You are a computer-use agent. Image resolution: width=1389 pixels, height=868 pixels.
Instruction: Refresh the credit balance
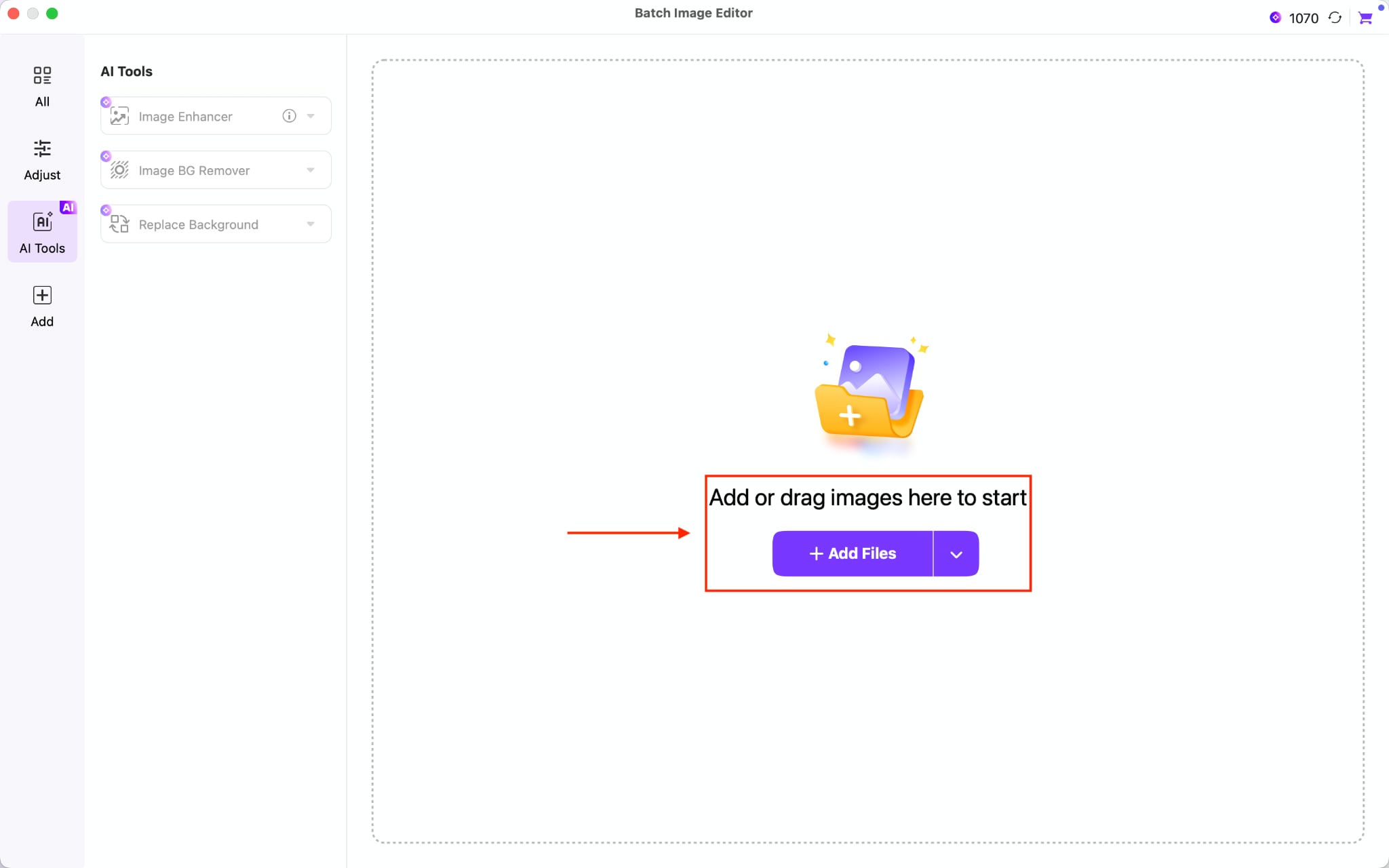(1333, 18)
